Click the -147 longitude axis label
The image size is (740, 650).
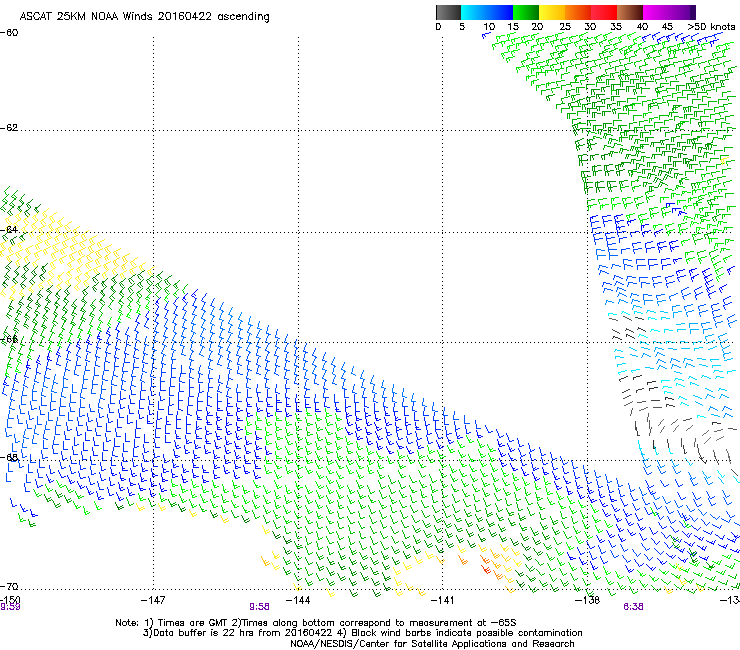coord(153,600)
